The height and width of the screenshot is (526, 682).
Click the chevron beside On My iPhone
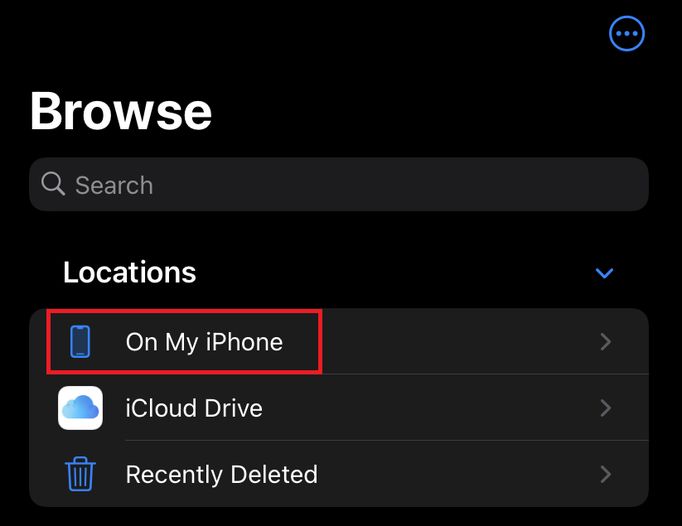point(605,342)
